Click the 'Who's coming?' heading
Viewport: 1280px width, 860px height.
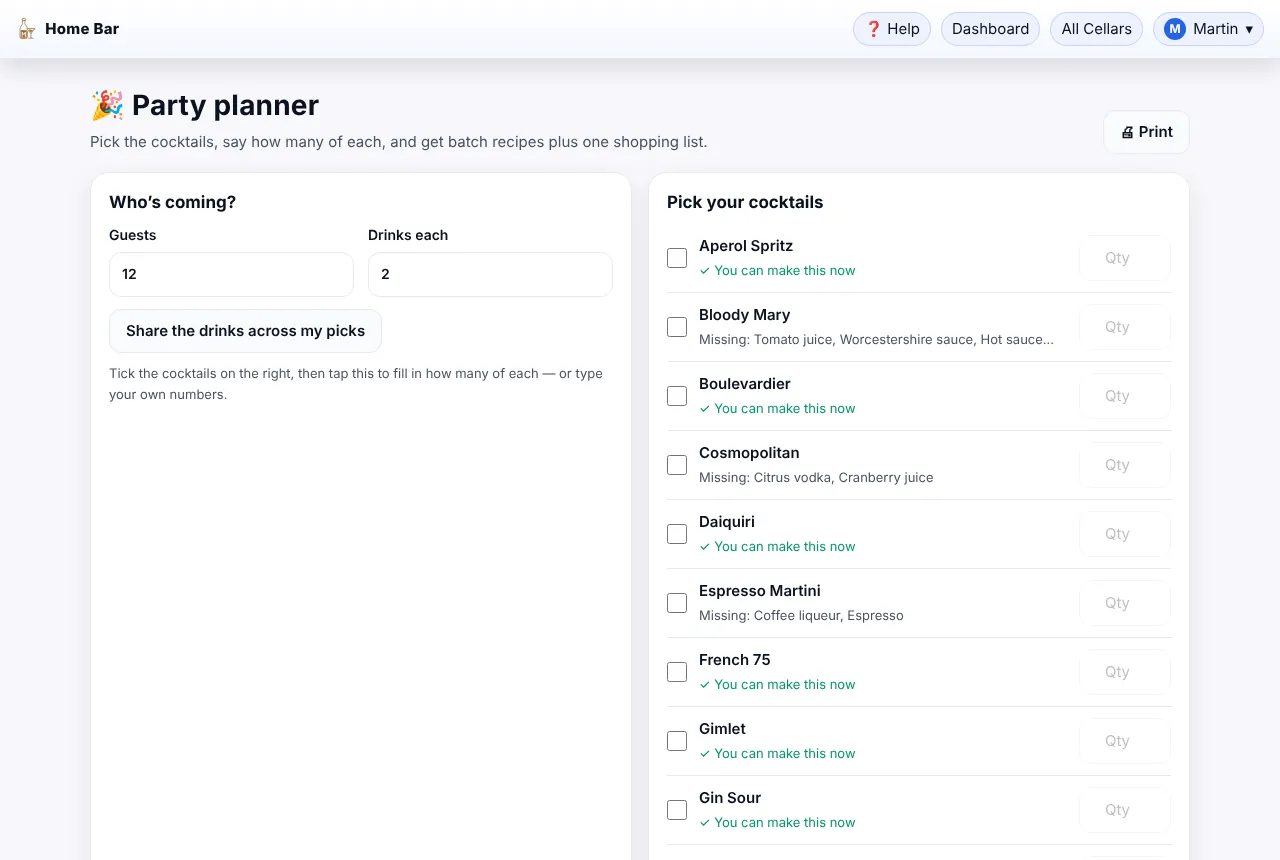click(173, 202)
